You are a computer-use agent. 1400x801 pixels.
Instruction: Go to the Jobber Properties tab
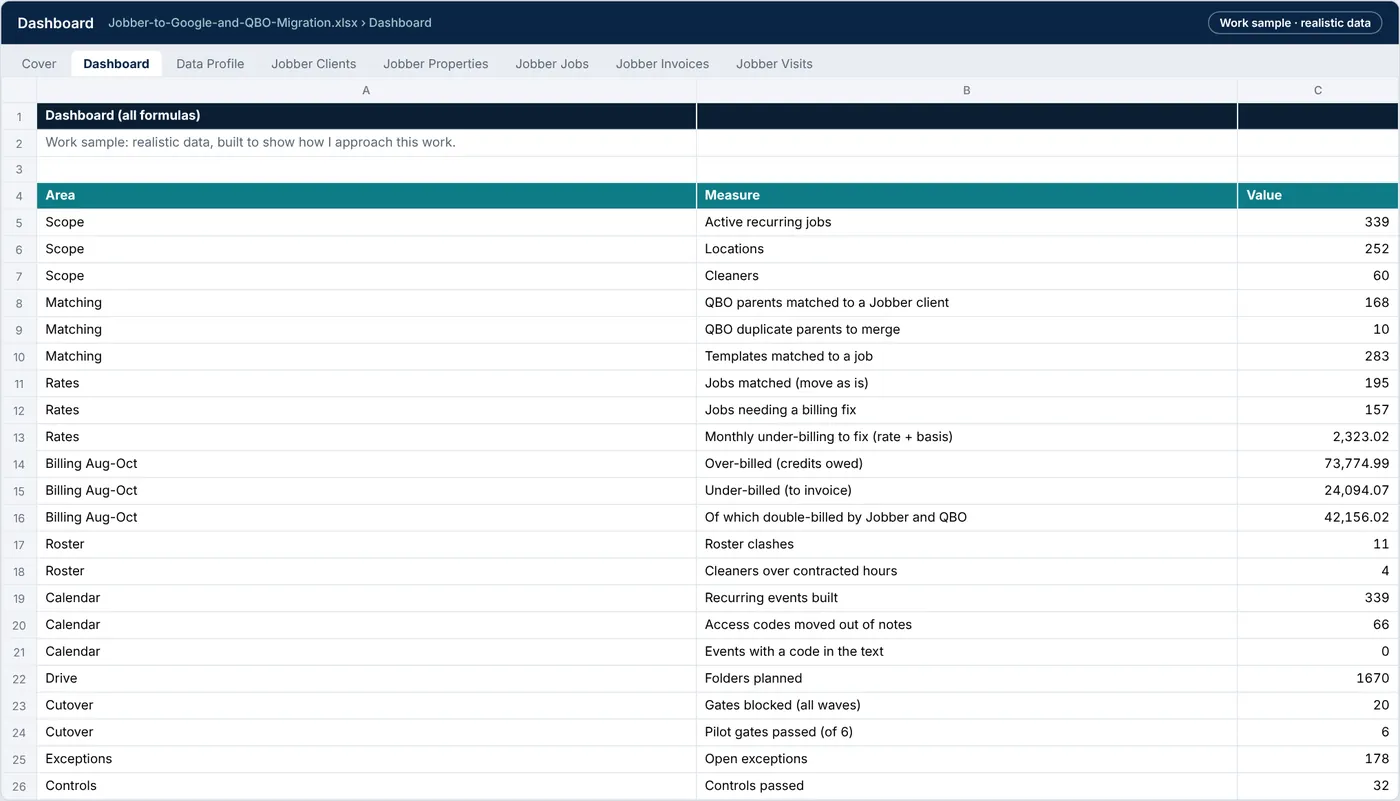pos(436,64)
